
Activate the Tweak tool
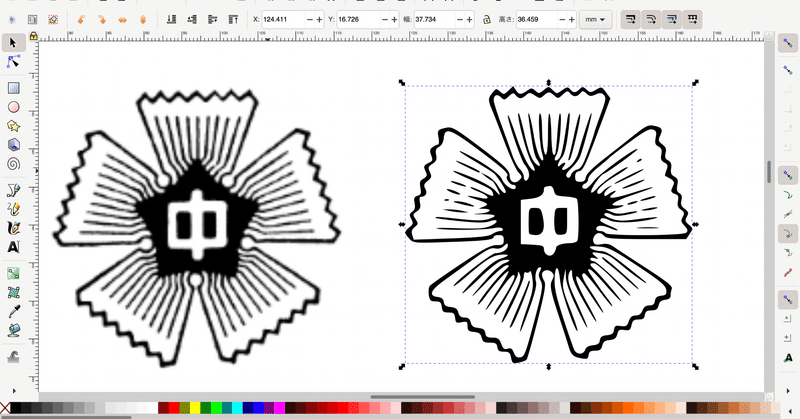click(x=14, y=356)
